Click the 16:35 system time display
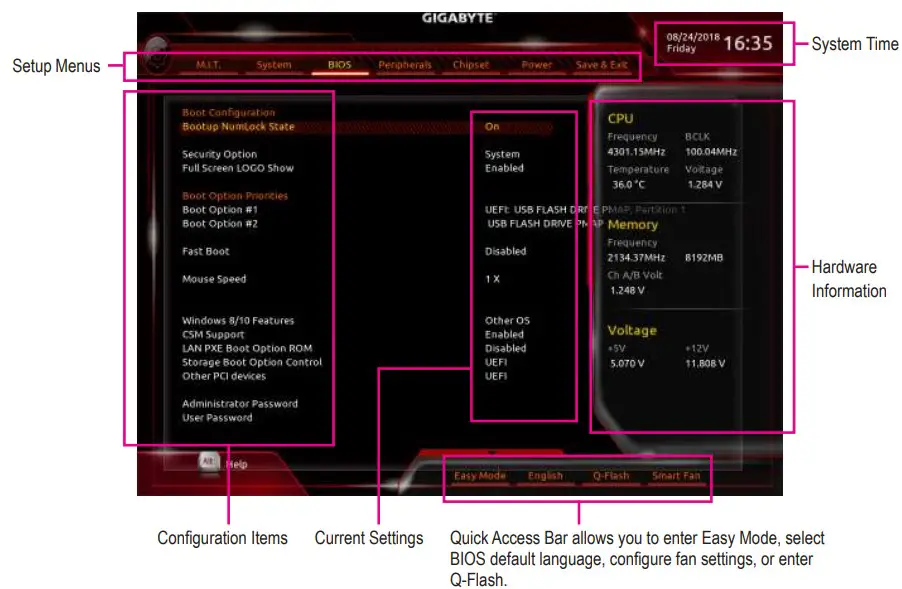This screenshot has width=902, height=589. (x=747, y=43)
